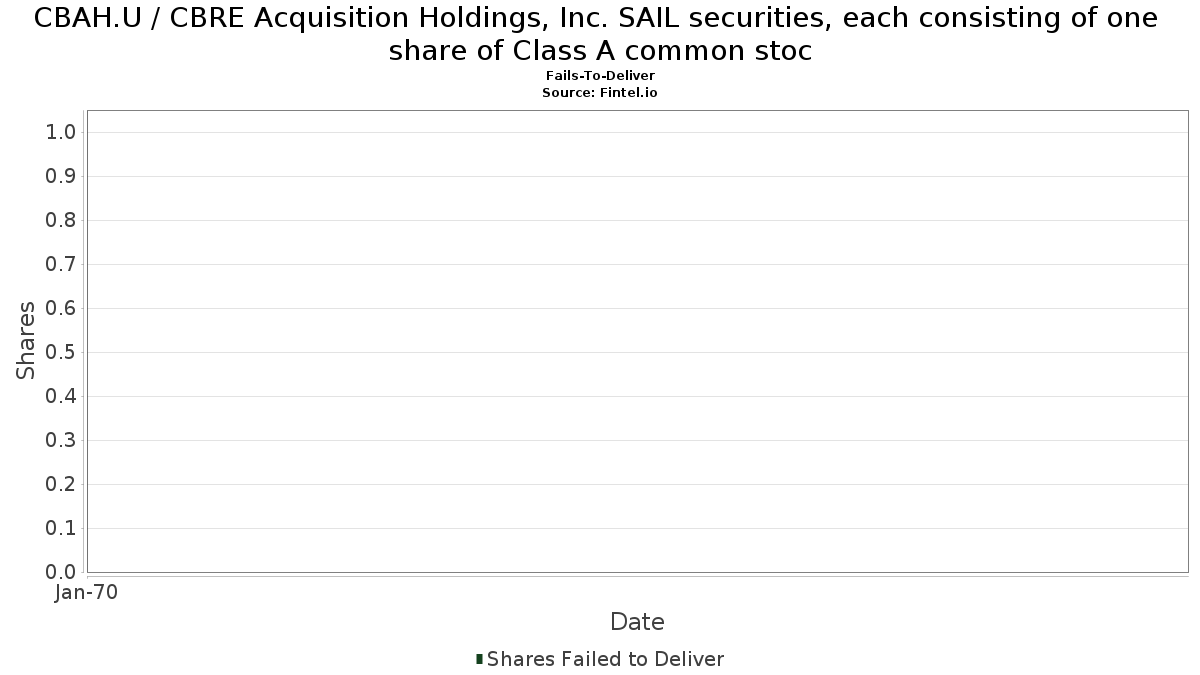Click the 0.0 y-axis tick label
The image size is (1200, 675).
(61, 573)
